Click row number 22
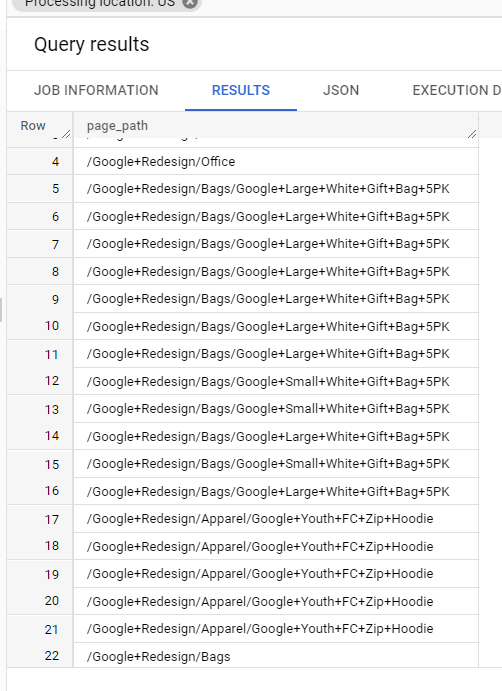Viewport: 502px width, 691px height. (52, 656)
